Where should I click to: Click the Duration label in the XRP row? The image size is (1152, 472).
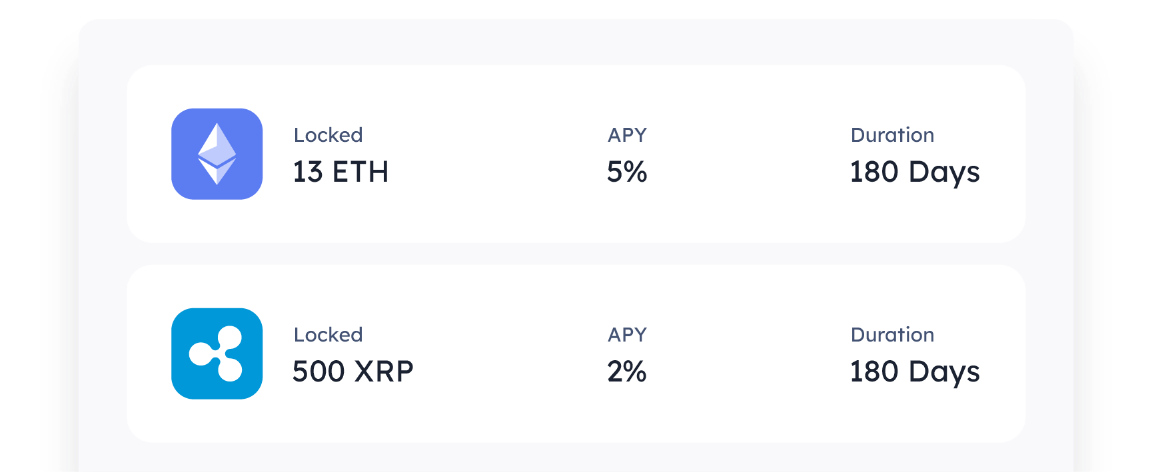click(x=892, y=335)
